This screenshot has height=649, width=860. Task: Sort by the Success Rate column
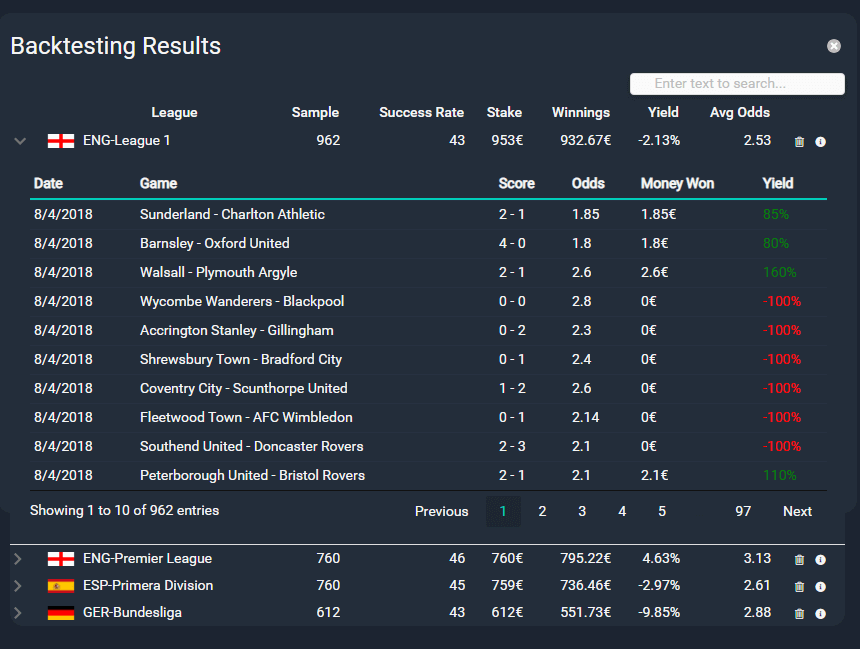pos(421,112)
